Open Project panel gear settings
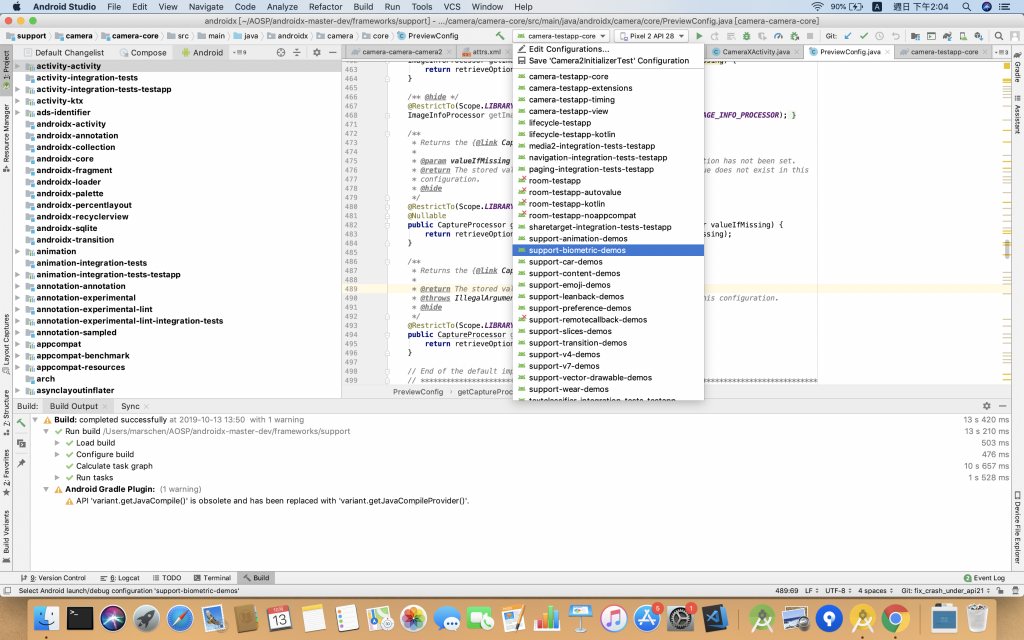Viewport: 1024px width, 640px height. [x=317, y=52]
